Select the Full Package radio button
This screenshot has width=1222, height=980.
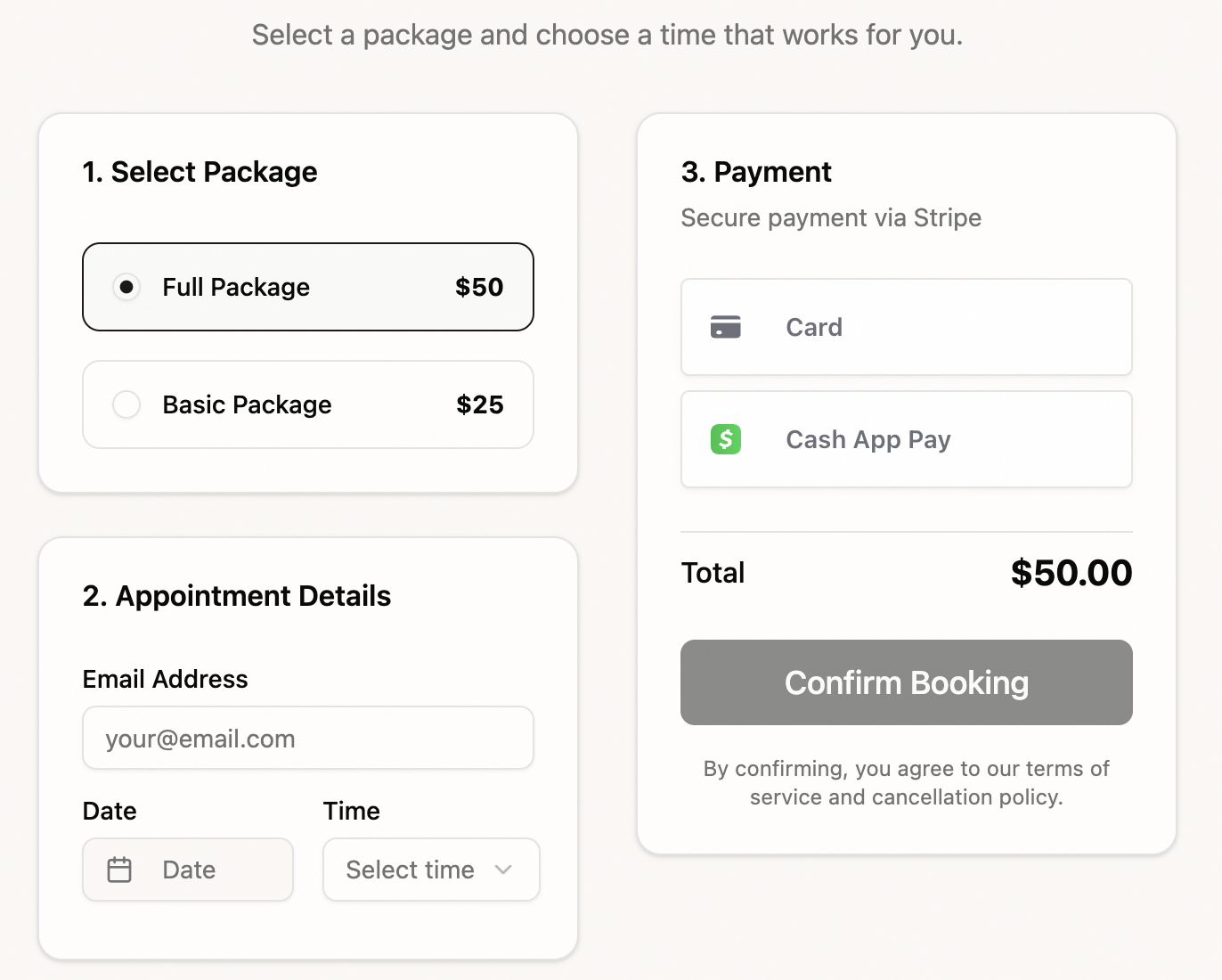click(x=126, y=287)
